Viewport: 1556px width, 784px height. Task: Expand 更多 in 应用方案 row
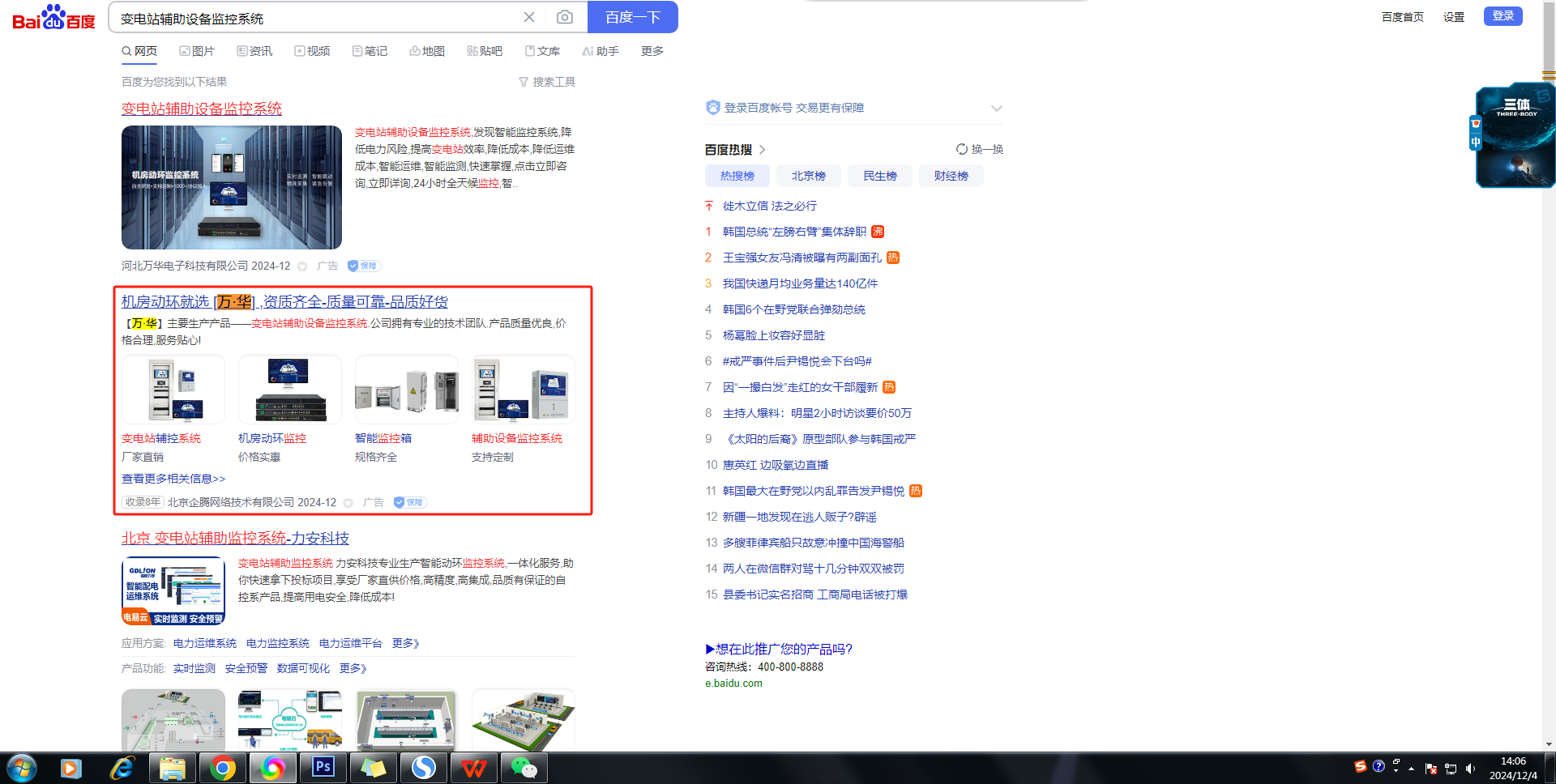click(x=406, y=643)
